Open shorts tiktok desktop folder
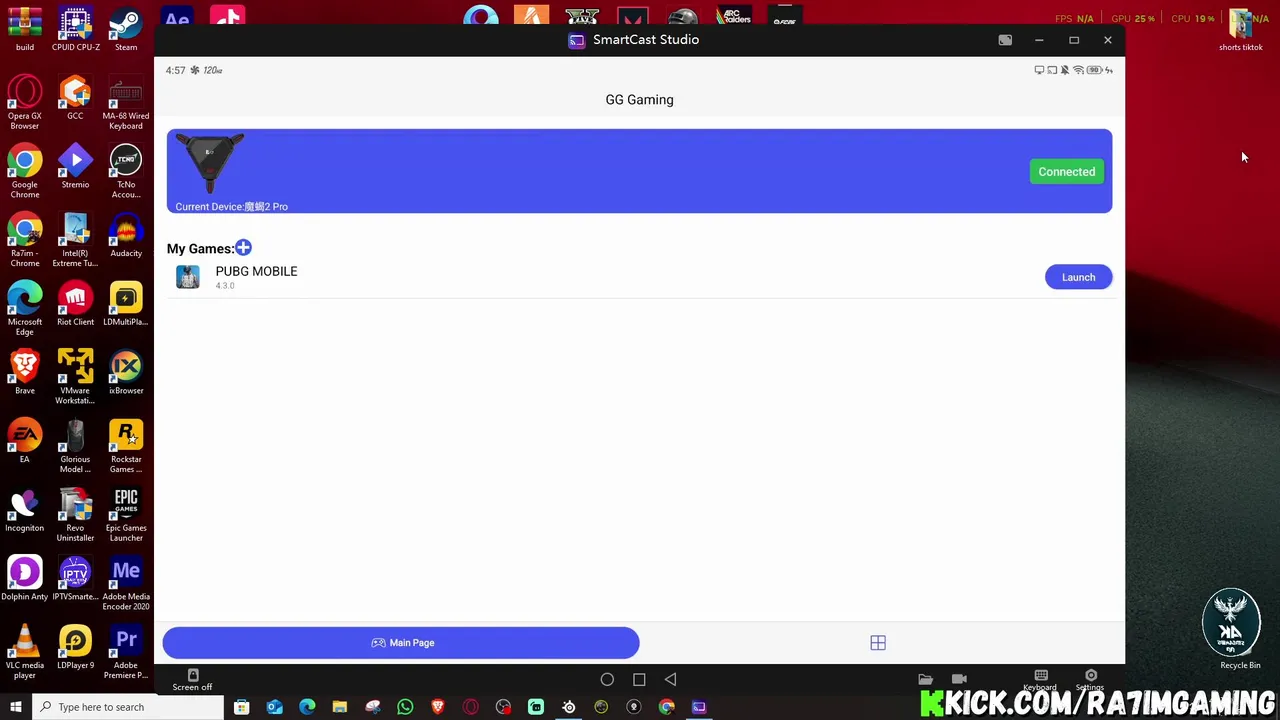Viewport: 1280px width, 720px height. 1240,29
